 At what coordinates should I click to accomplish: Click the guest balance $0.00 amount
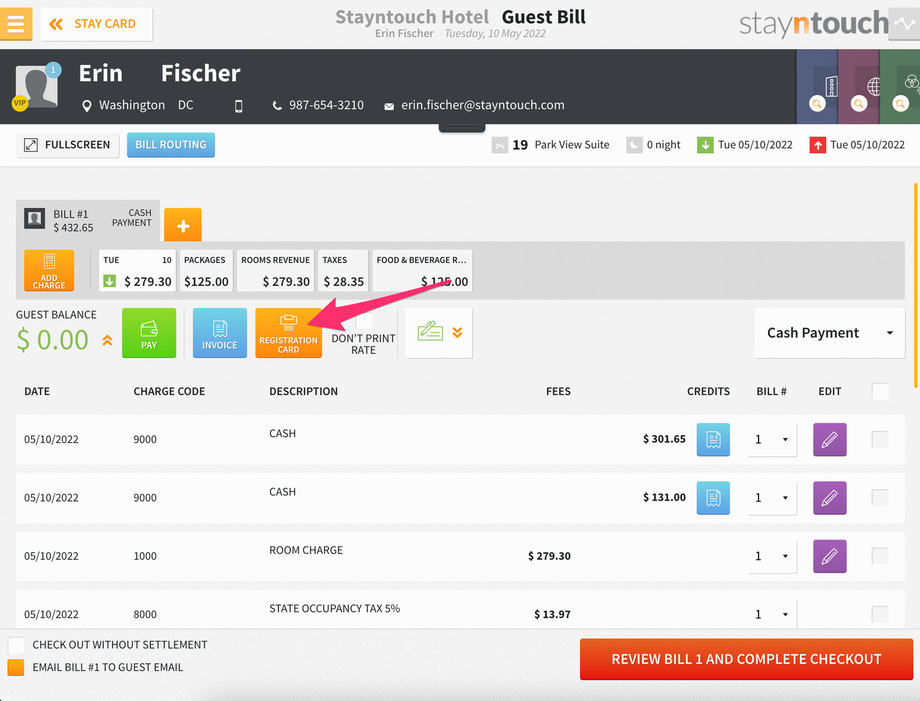53,340
